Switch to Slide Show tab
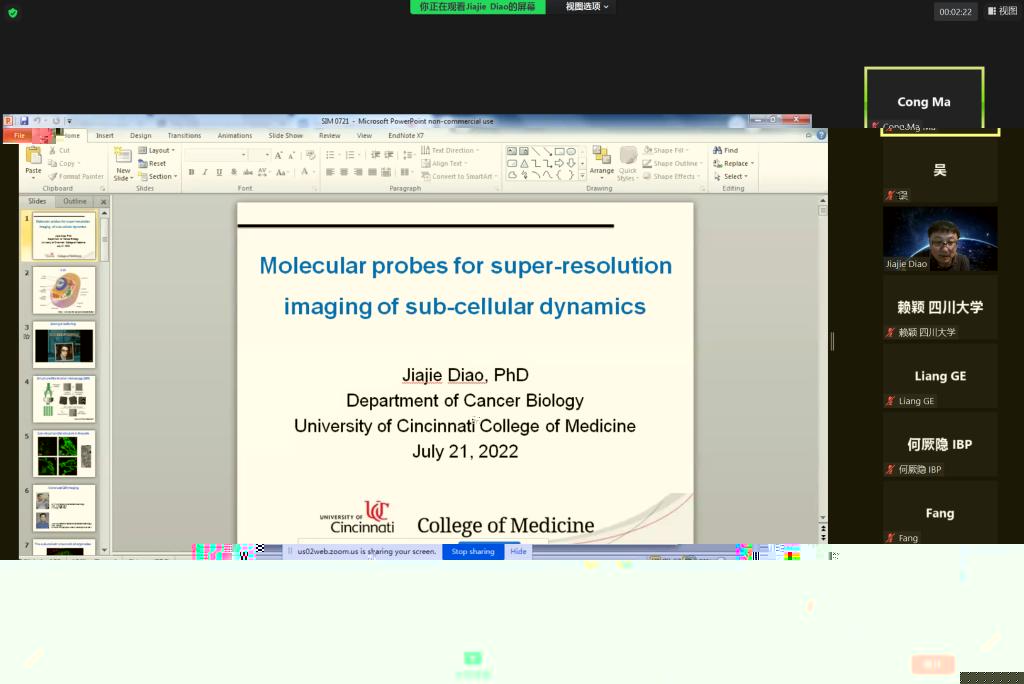Screen dimensions: 1024x684 click(x=285, y=135)
